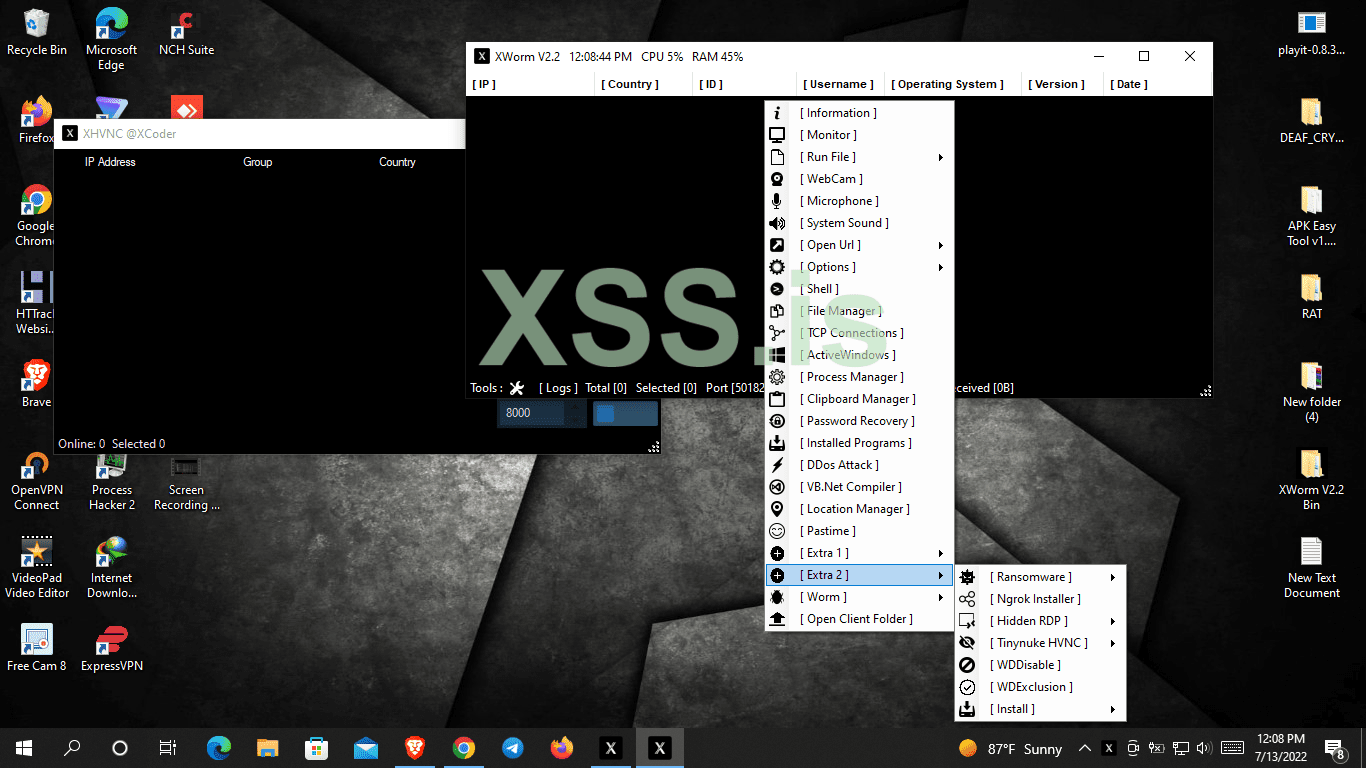Select File Manager from the context menu

pos(840,310)
